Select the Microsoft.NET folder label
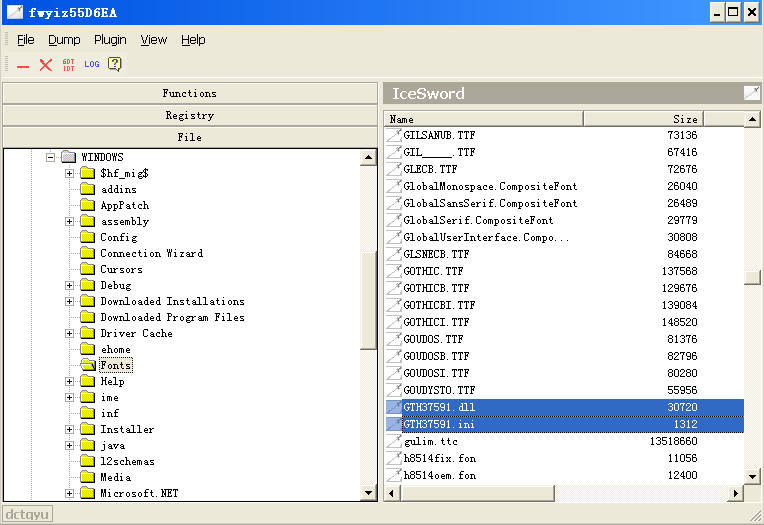This screenshot has width=764, height=525. 139,493
